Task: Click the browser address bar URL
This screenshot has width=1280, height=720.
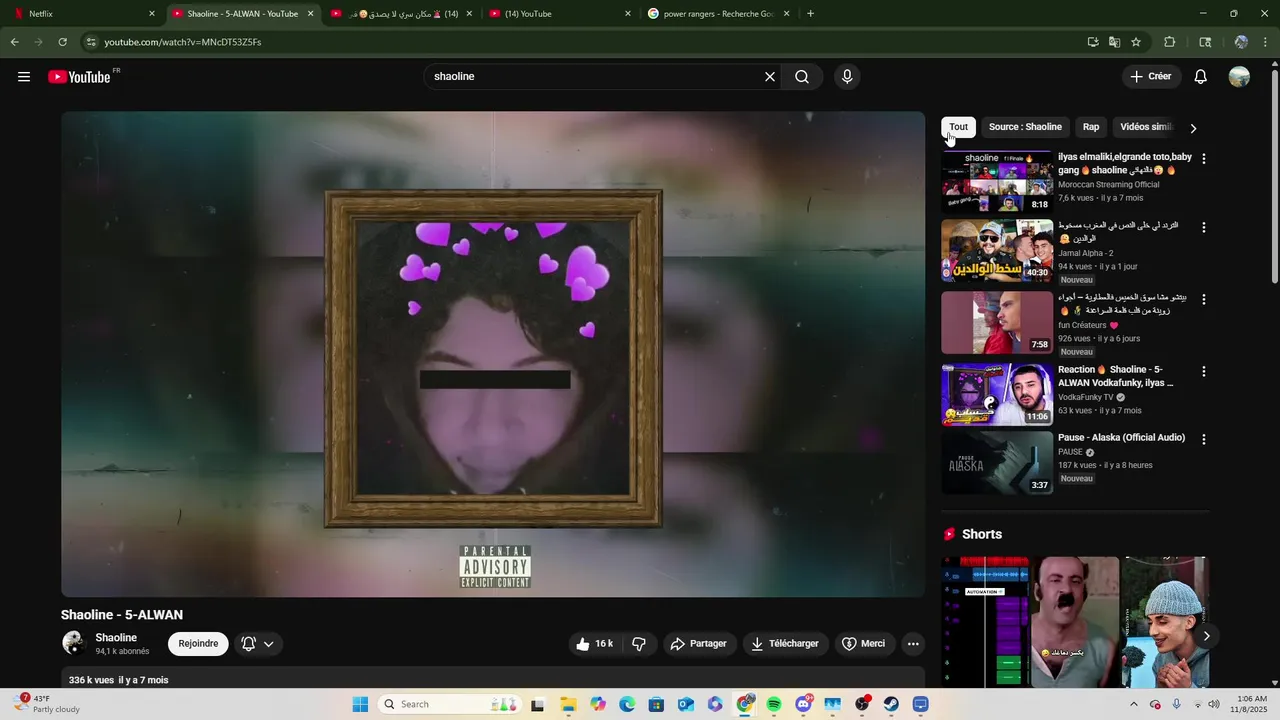Action: pos(183,42)
